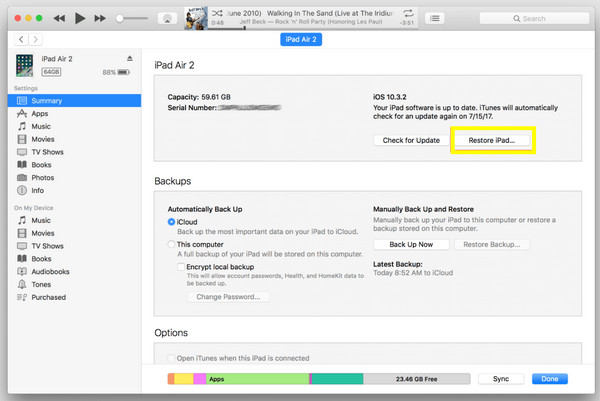This screenshot has height=401, width=600.
Task: Open Books under Settings
Action: (x=41, y=165)
